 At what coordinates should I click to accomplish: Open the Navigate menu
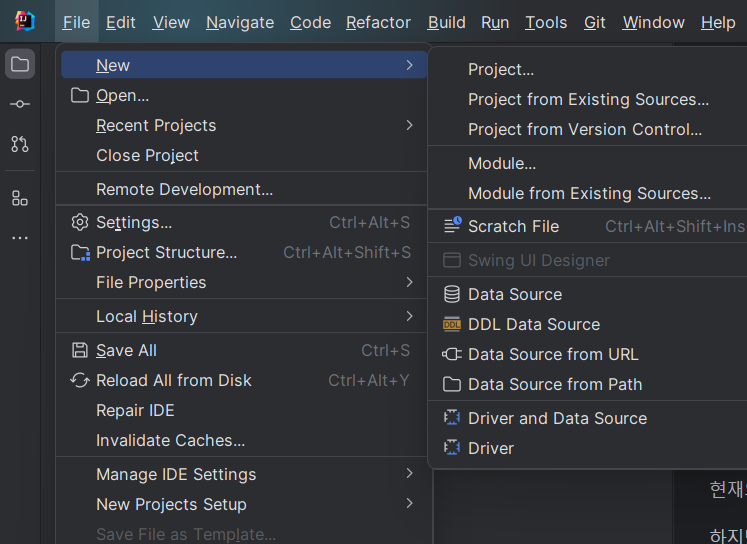[x=240, y=22]
